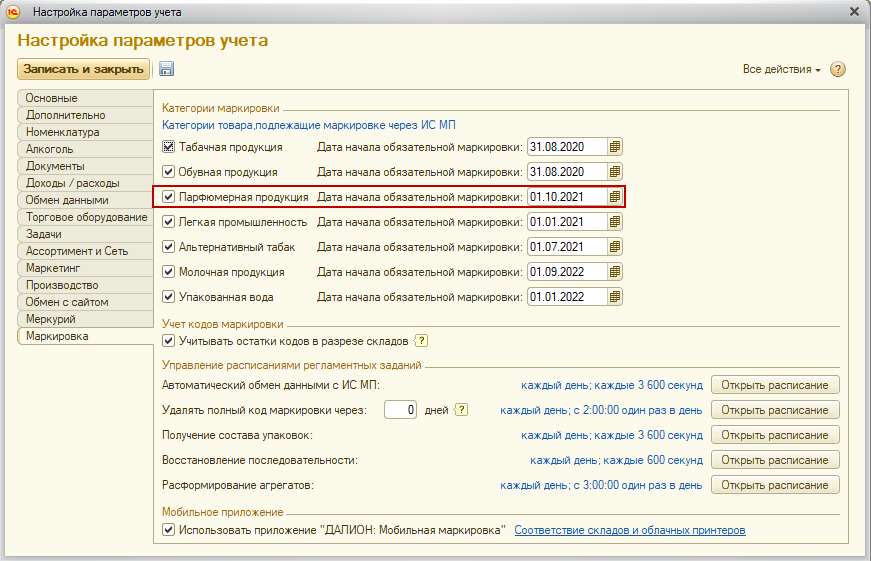
Task: Open schedule for Удалять полный код маркировки
Action: coord(775,410)
